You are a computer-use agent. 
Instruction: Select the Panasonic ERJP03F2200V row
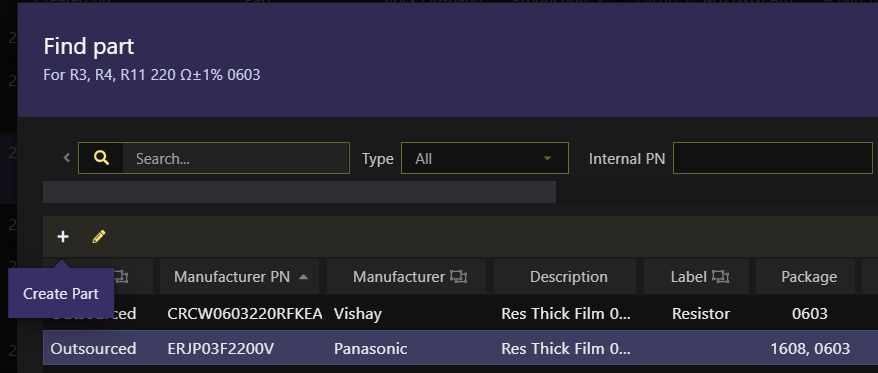pyautogui.click(x=460, y=348)
